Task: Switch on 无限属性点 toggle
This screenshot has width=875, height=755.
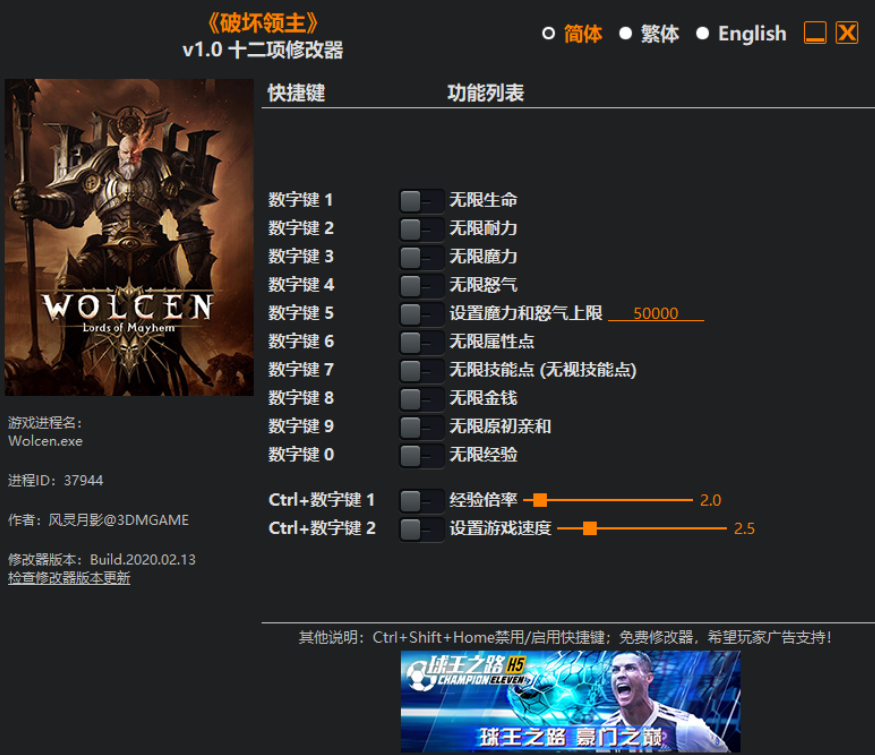Action: tap(421, 342)
